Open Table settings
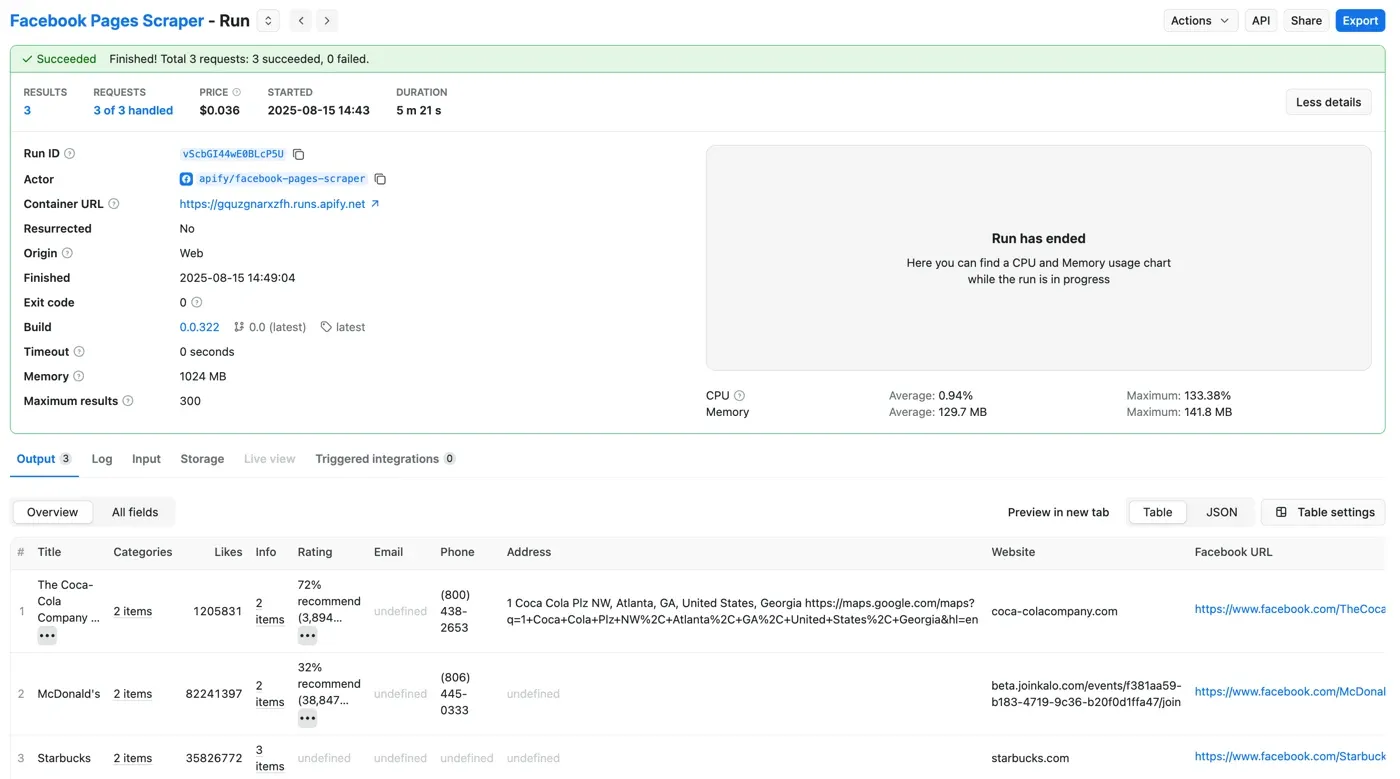1400x779 pixels. coord(1324,512)
